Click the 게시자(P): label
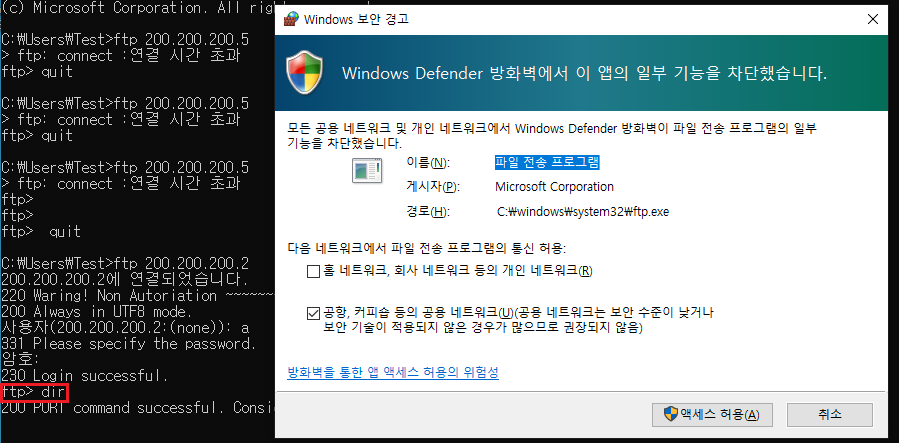This screenshot has height=443, width=899. point(433,187)
